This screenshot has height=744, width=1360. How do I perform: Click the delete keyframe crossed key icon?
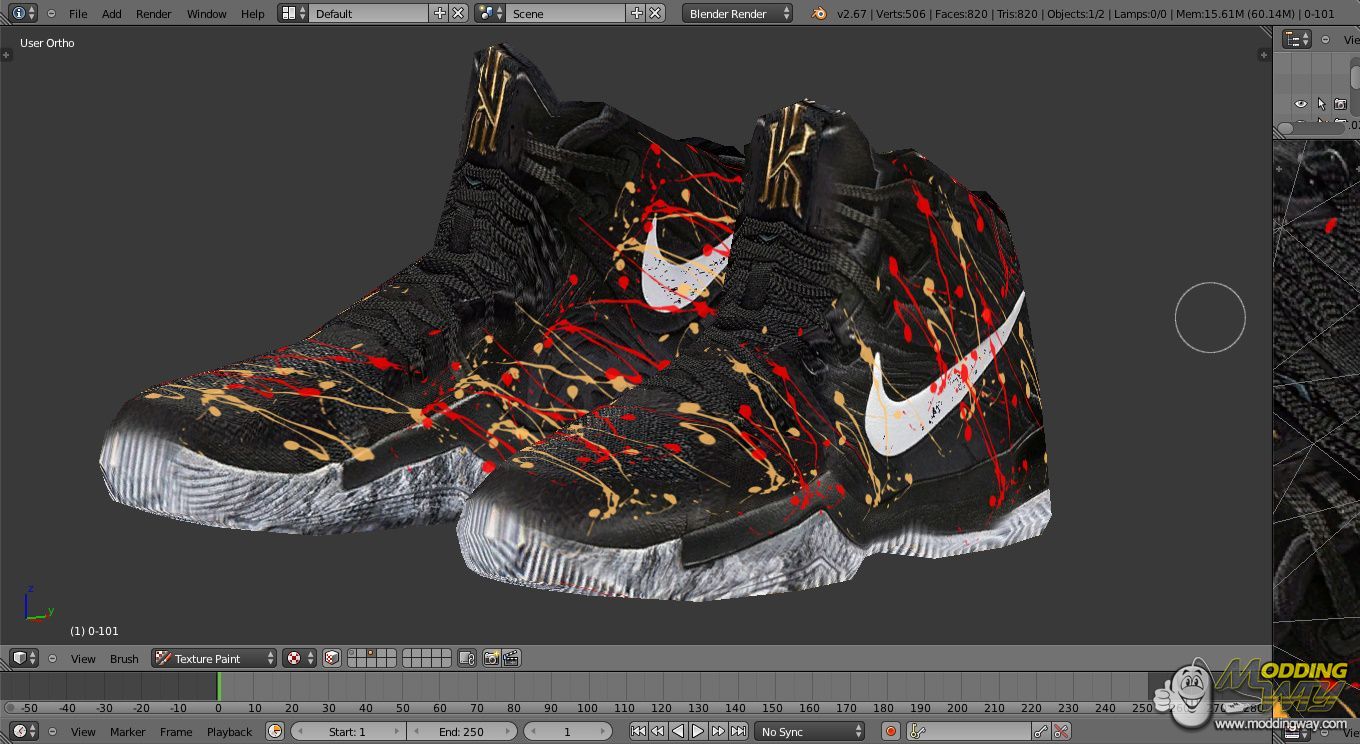(1061, 732)
